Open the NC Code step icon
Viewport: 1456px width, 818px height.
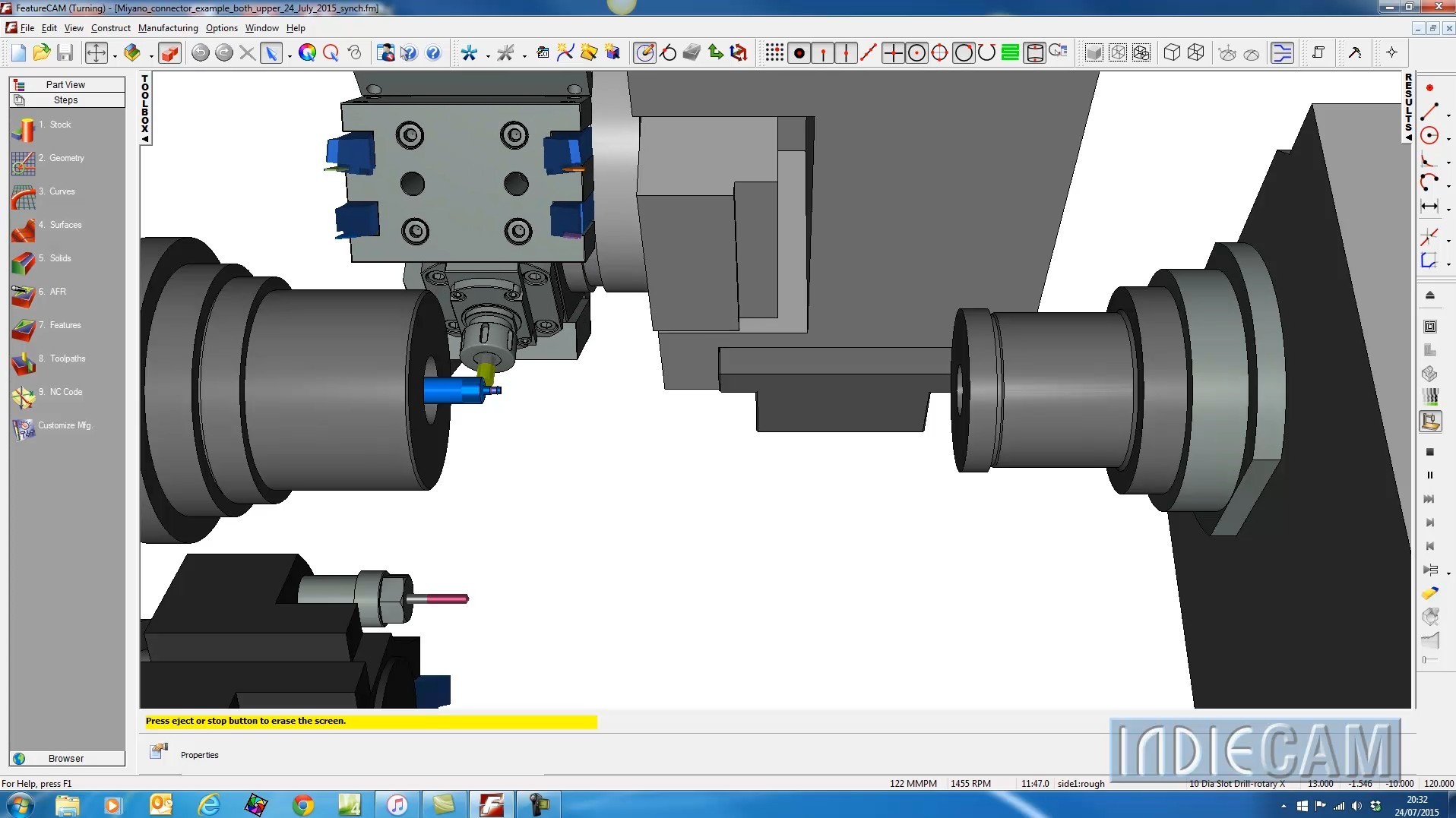(x=24, y=397)
